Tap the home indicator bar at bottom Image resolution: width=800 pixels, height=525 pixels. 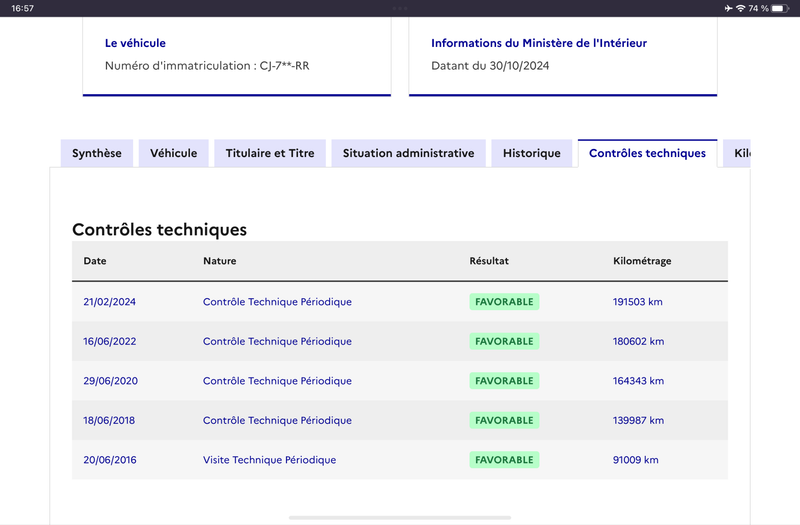(400, 518)
